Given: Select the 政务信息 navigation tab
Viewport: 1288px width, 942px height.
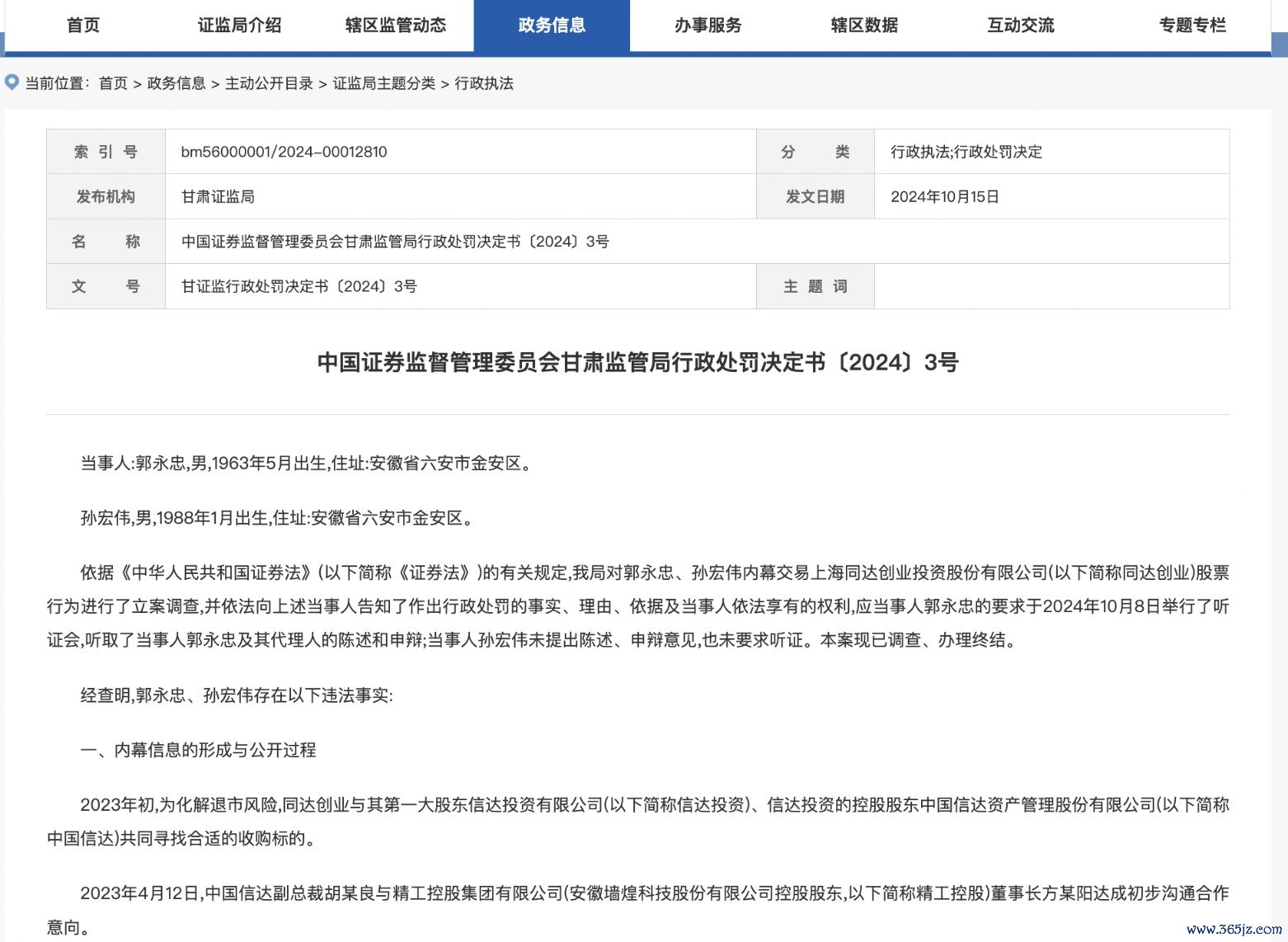Looking at the screenshot, I should pyautogui.click(x=552, y=26).
